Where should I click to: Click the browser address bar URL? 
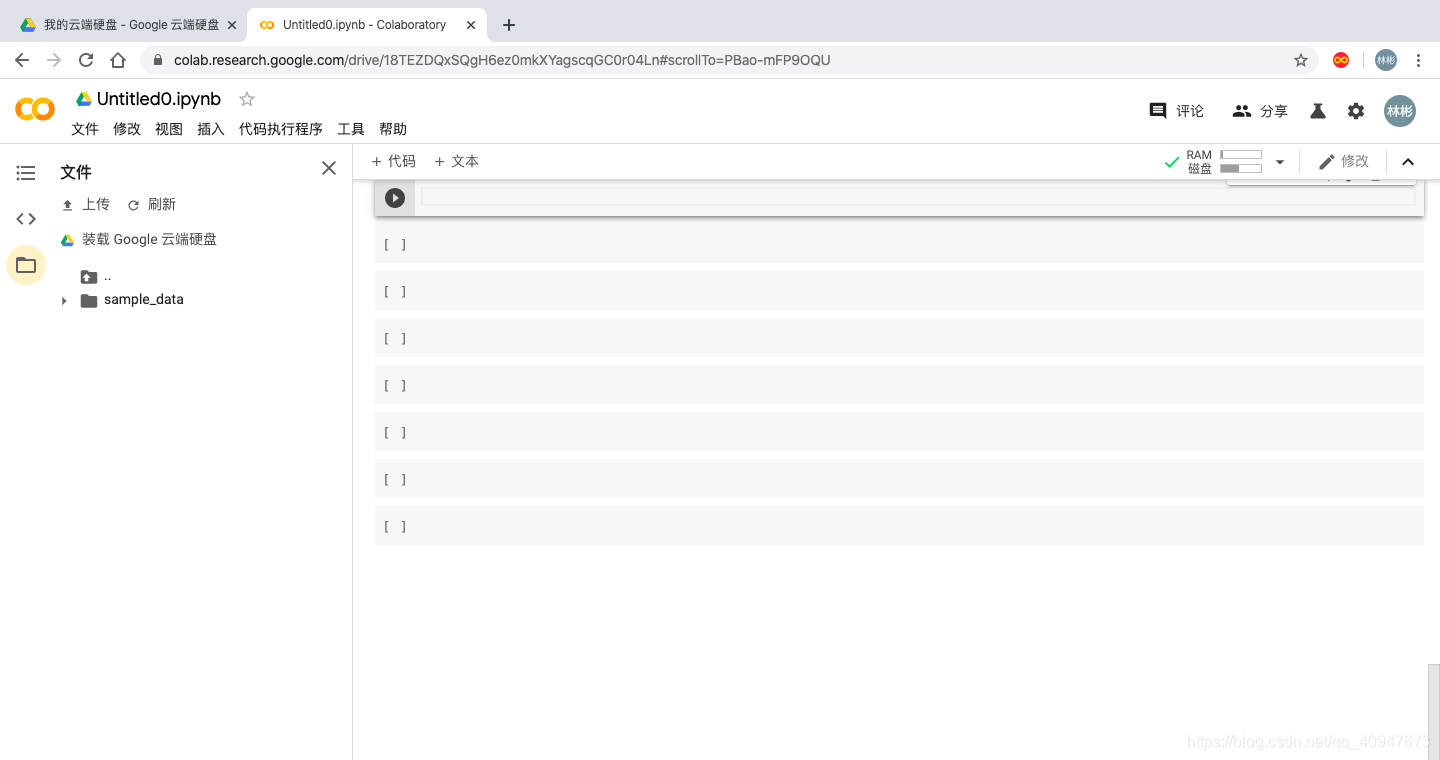click(500, 60)
